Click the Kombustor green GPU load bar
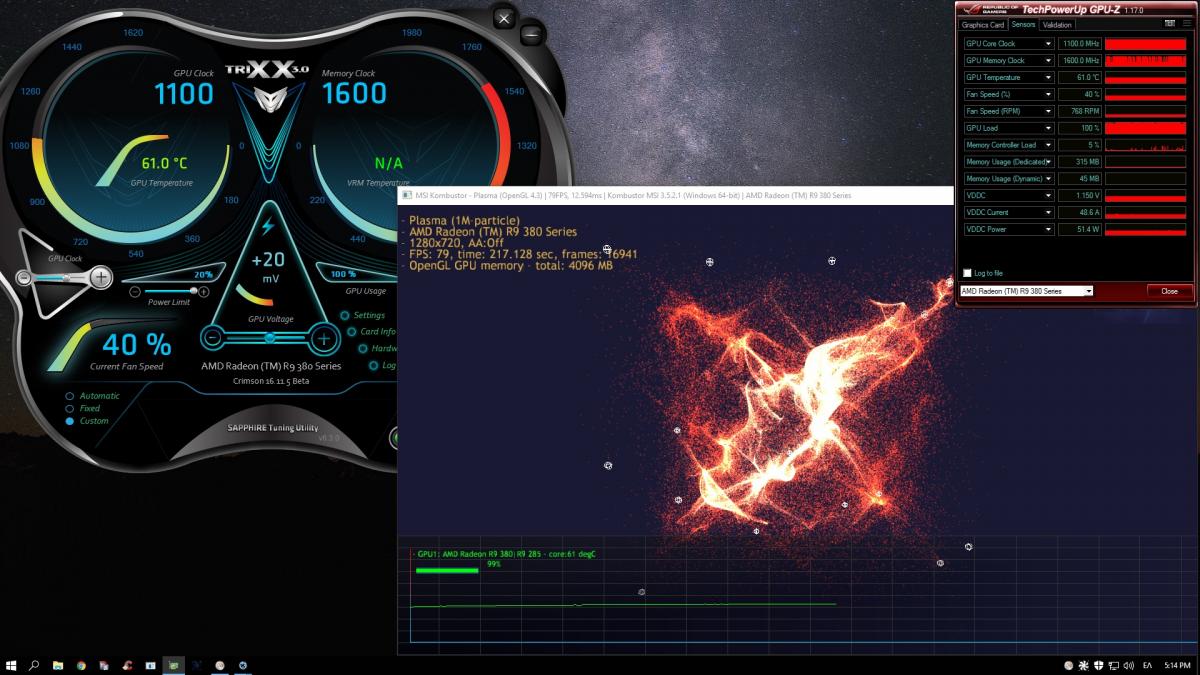Viewport: 1200px width, 675px height. [x=447, y=571]
